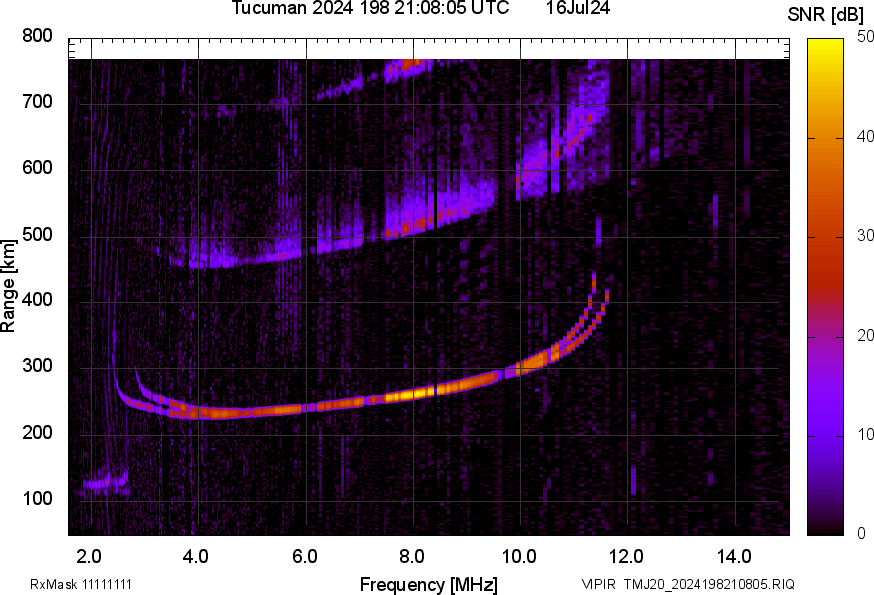Click the frequency tick label '12.0'
Image resolution: width=874 pixels, height=595 pixels.
click(627, 557)
